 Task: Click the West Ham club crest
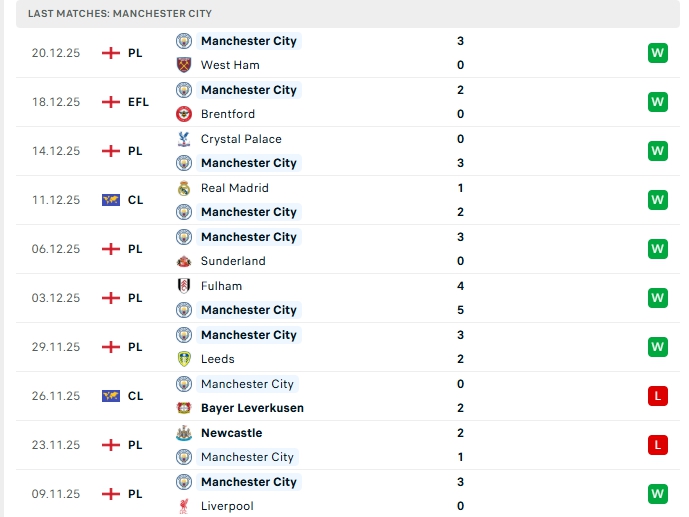[x=184, y=65]
